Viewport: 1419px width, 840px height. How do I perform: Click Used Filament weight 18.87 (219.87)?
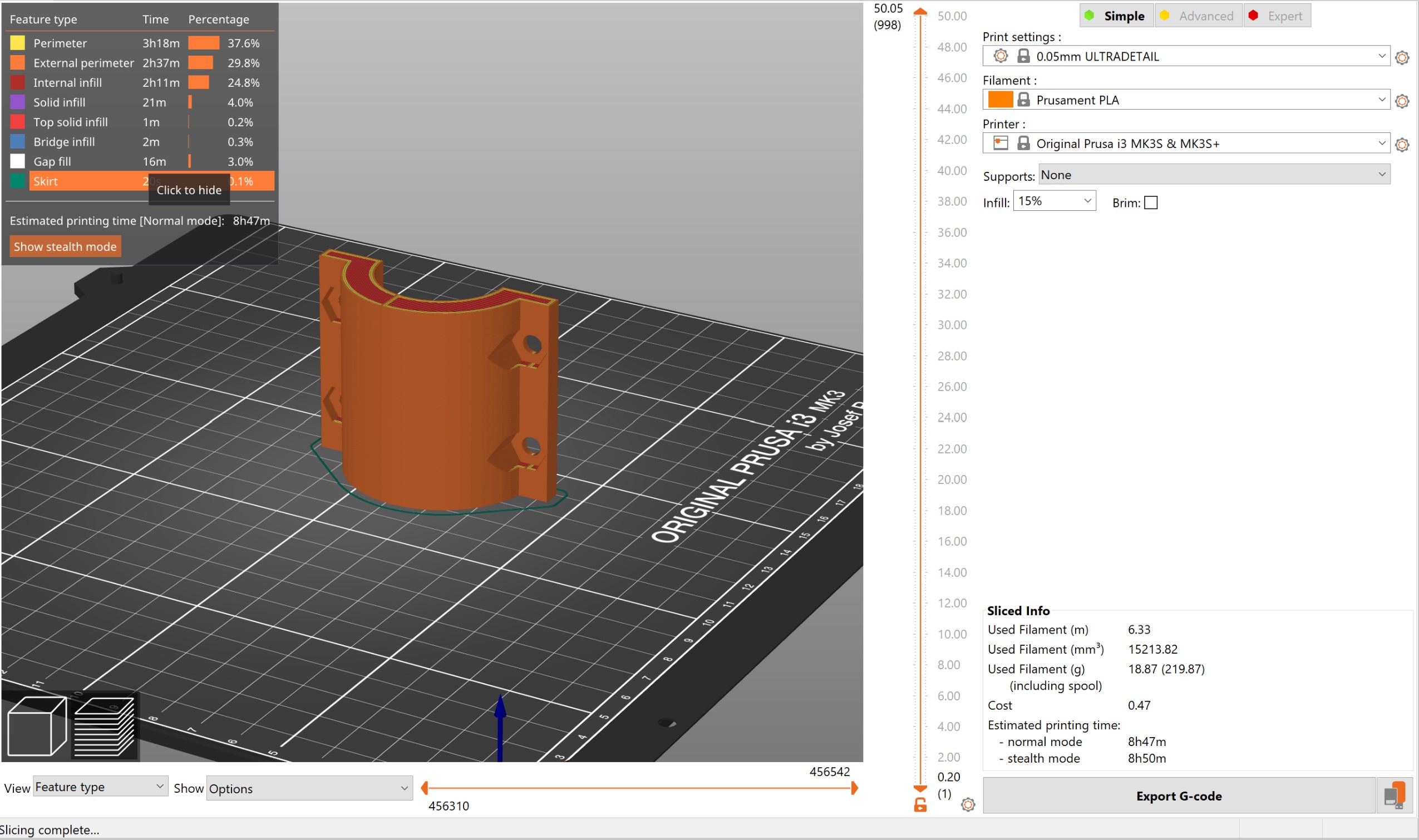1166,669
